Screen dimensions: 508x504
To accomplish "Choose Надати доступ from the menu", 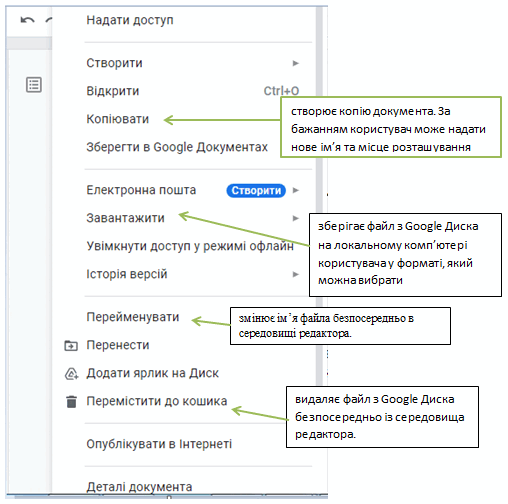I will tap(130, 20).
